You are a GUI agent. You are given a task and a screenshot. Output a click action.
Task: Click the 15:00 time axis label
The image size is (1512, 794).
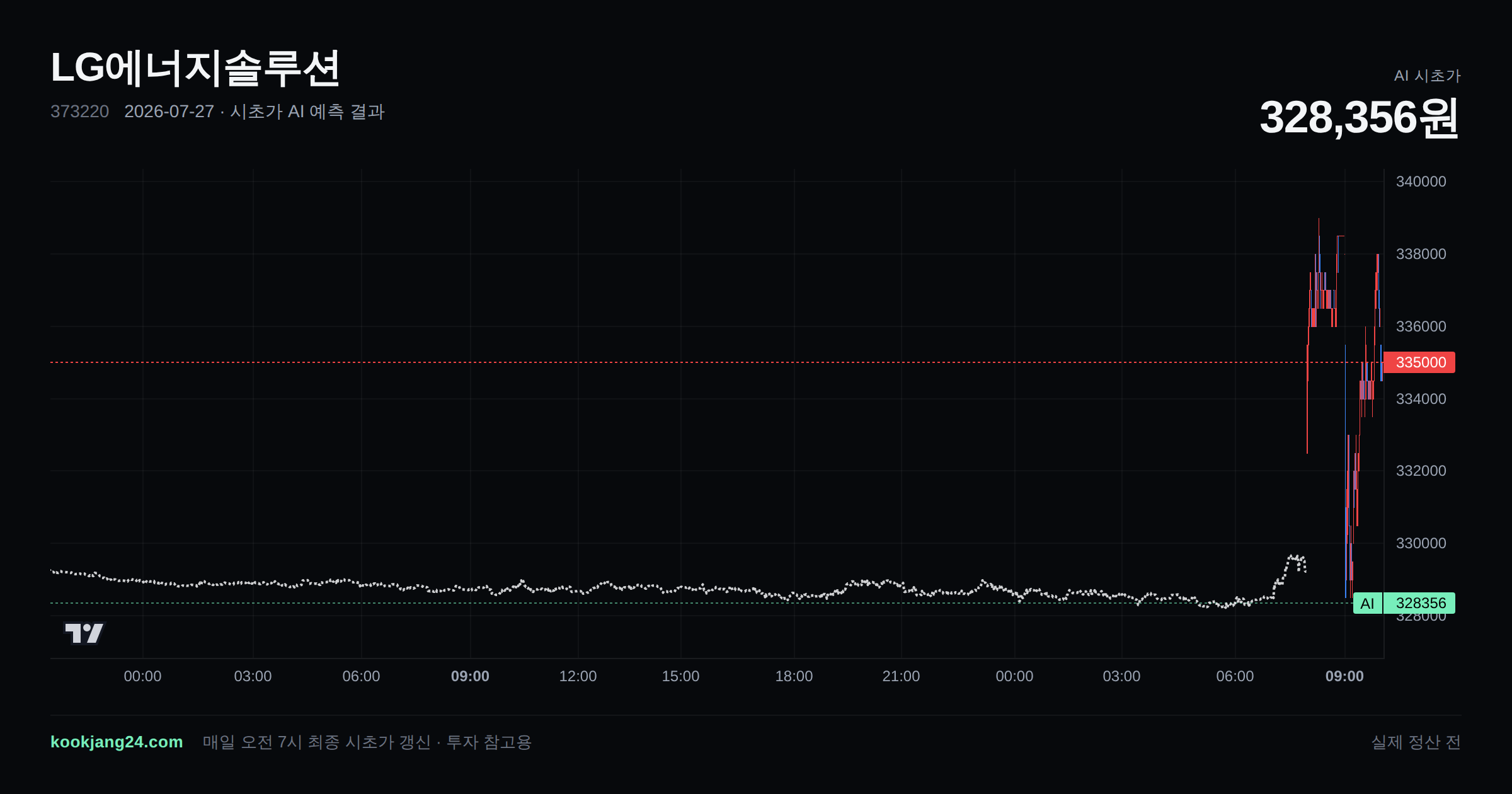[680, 676]
